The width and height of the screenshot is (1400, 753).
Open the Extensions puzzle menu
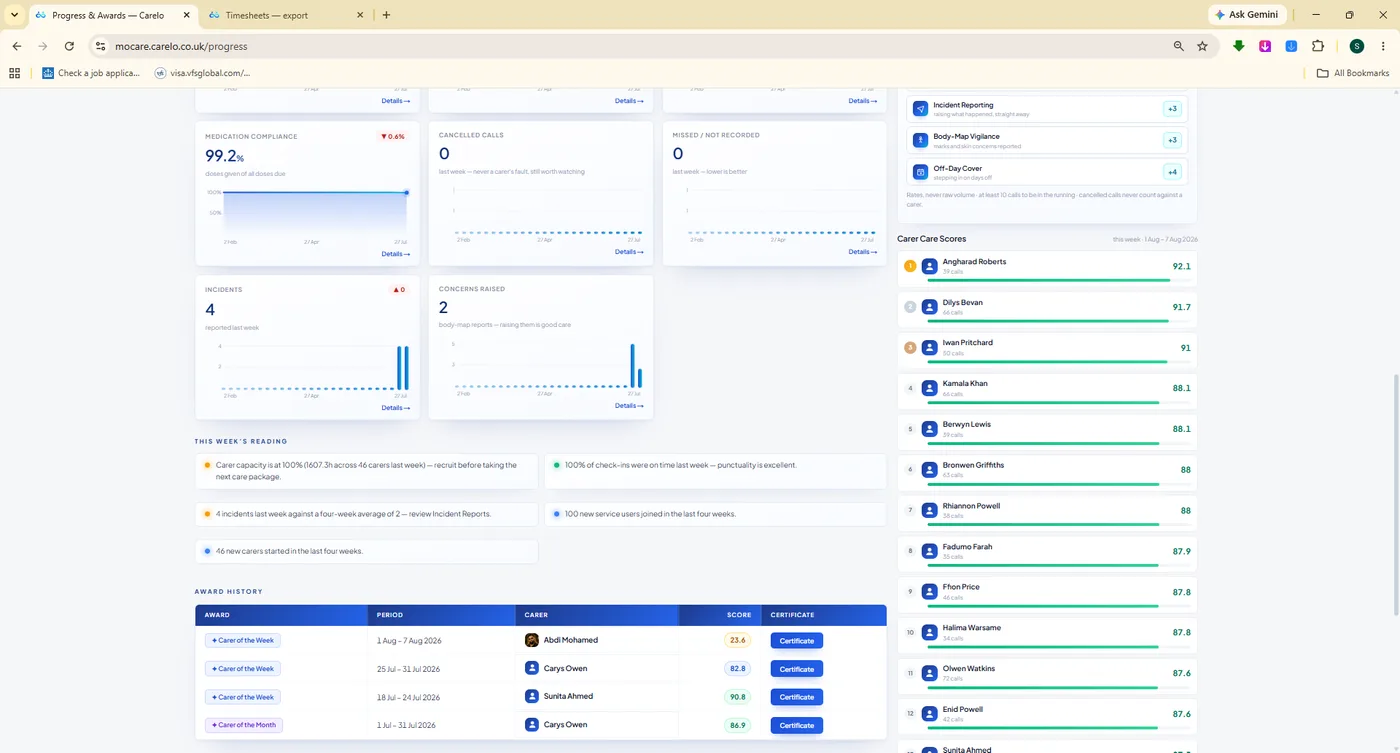click(x=1317, y=46)
